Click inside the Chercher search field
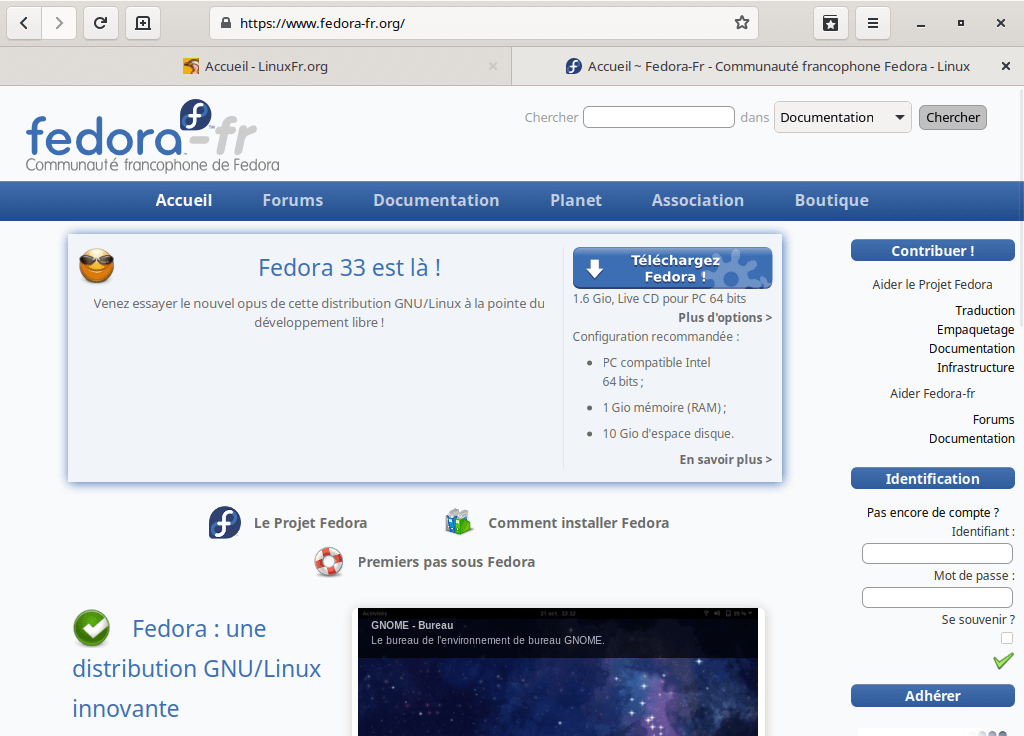Screen dimensions: 1024x736 pyautogui.click(x=659, y=118)
